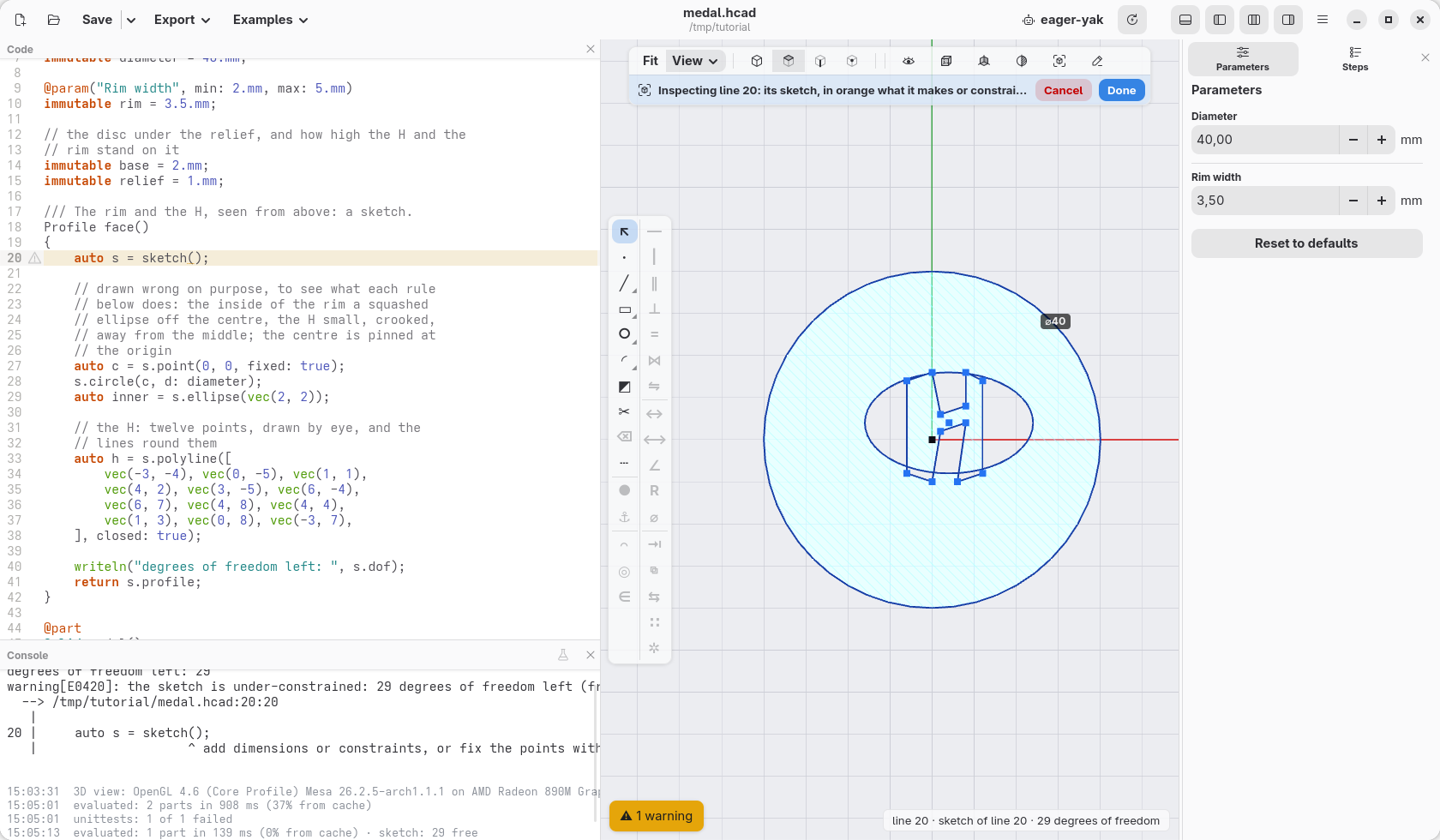
Task: Click the 1 warning badge
Action: (657, 816)
